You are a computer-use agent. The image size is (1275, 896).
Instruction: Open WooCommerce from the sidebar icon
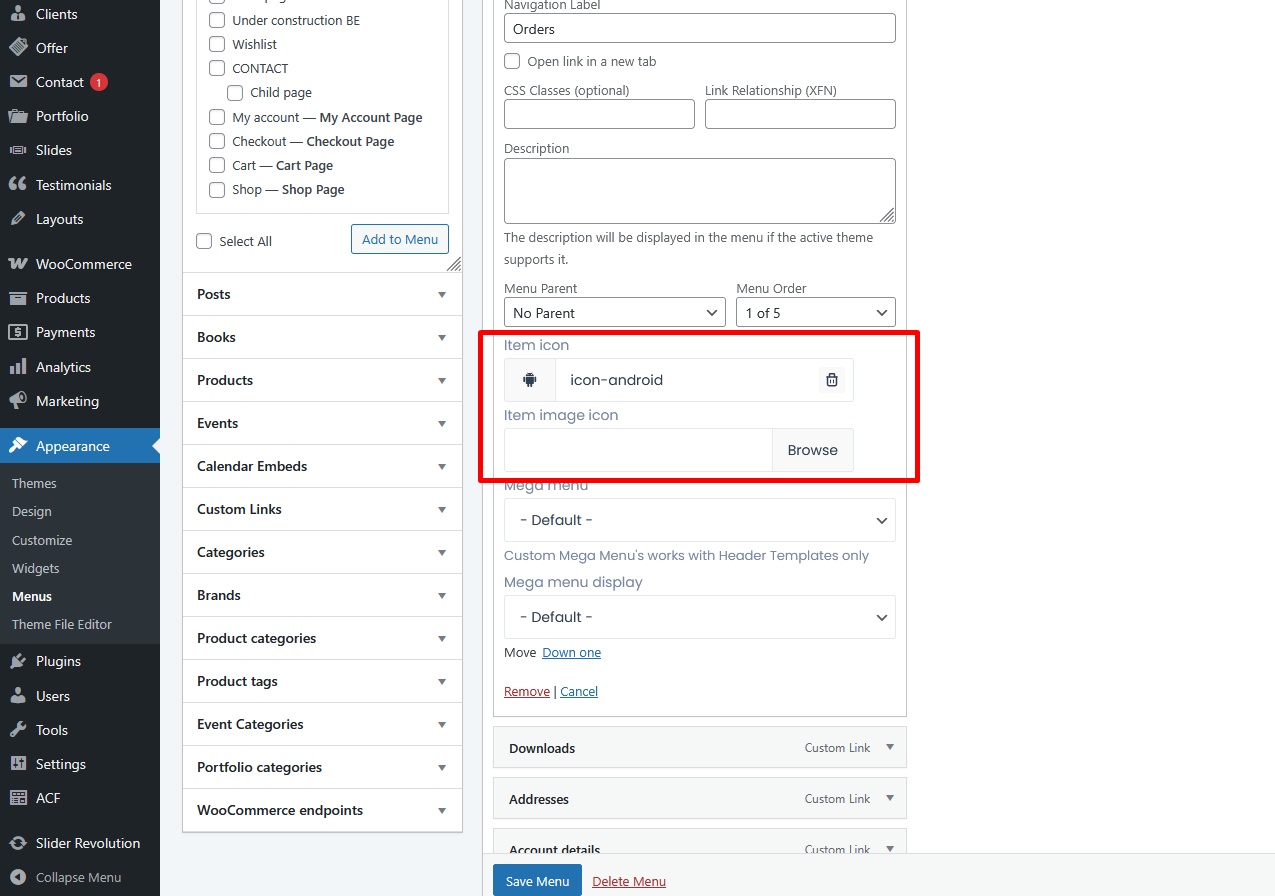pyautogui.click(x=18, y=264)
